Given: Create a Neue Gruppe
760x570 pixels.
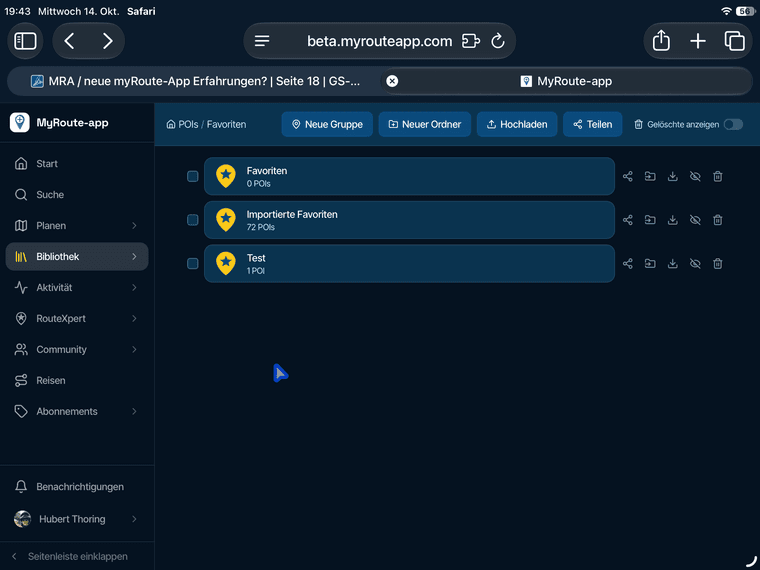Looking at the screenshot, I should coord(327,125).
